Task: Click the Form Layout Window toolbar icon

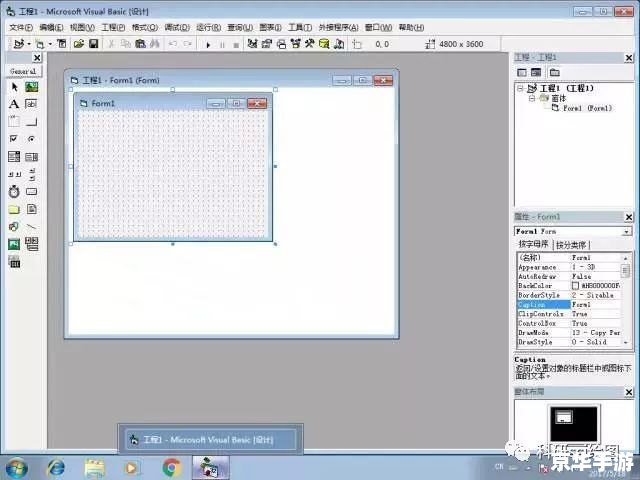Action: 281,43
